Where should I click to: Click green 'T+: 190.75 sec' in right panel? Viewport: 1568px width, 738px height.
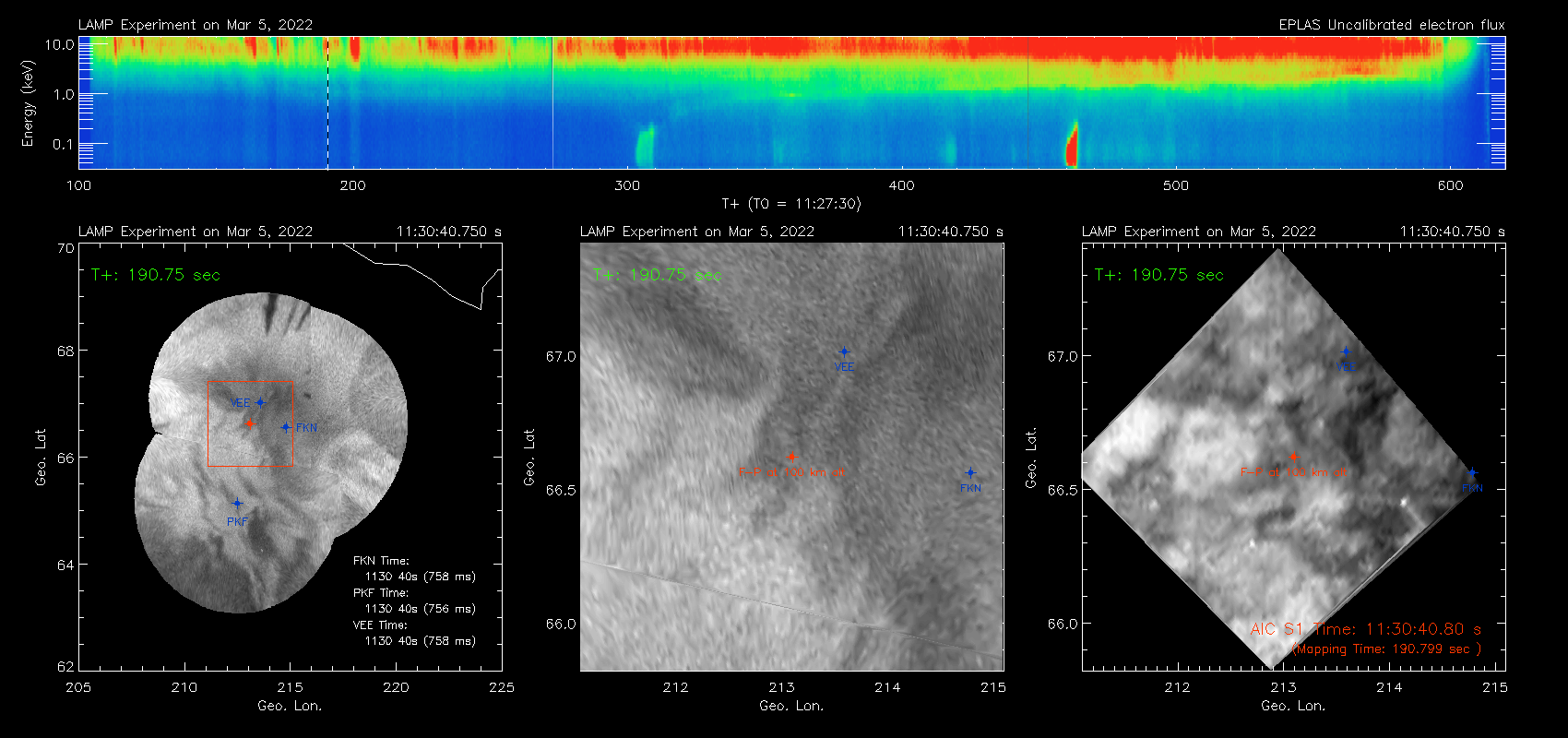(x=1159, y=275)
